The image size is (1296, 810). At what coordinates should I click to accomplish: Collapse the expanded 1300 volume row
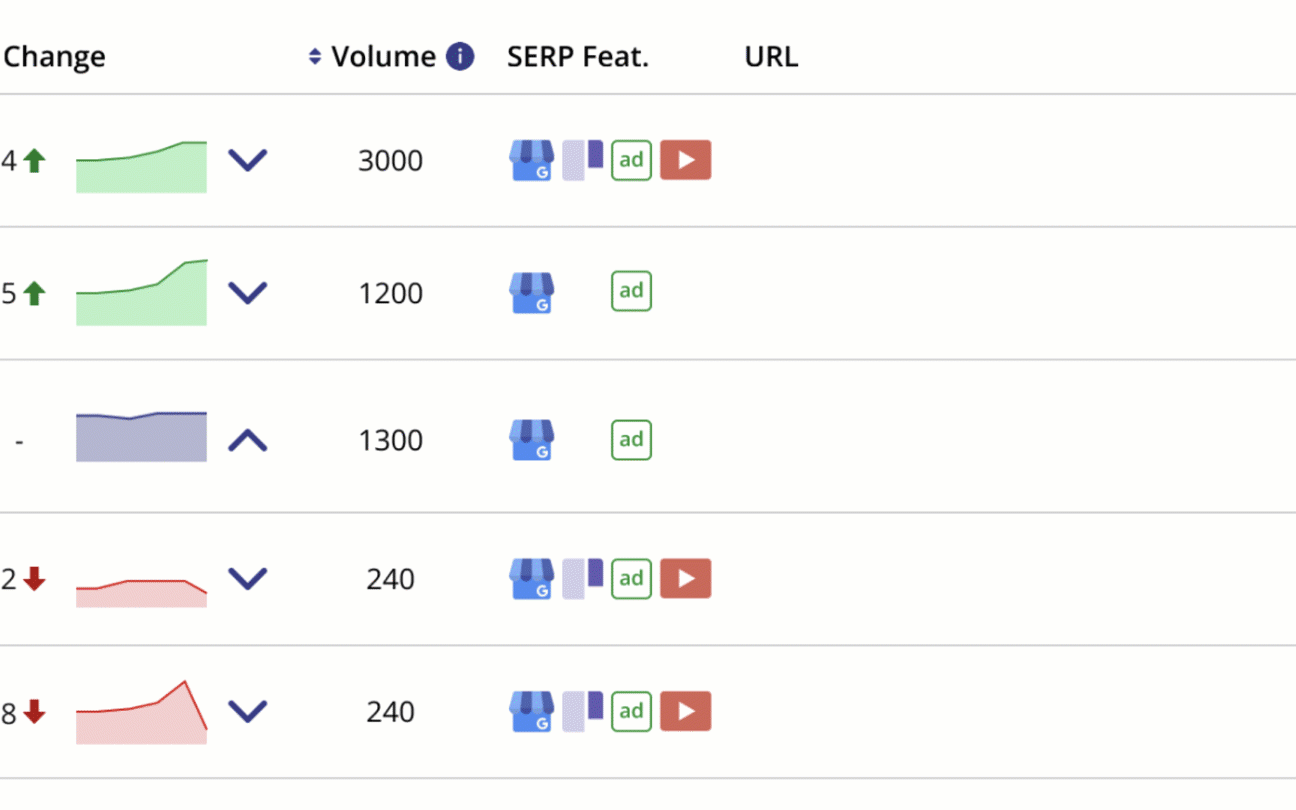point(248,437)
